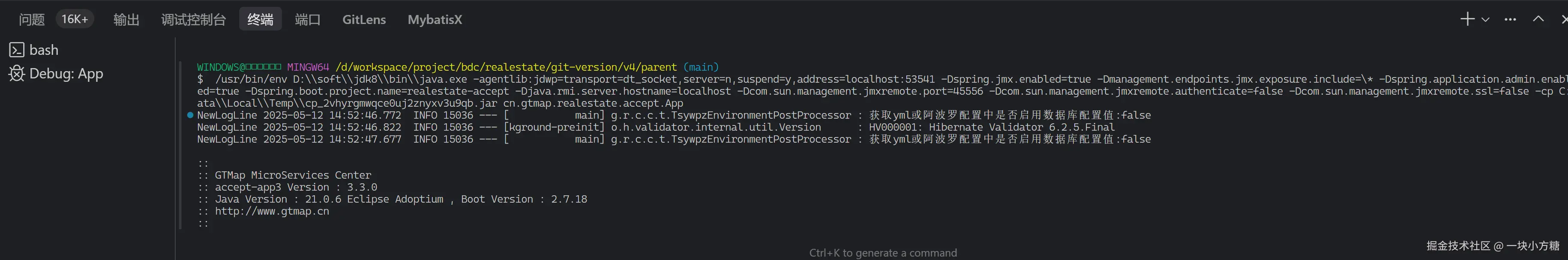Click the bash terminal prompt icon
The width and height of the screenshot is (1568, 260).
[x=16, y=50]
